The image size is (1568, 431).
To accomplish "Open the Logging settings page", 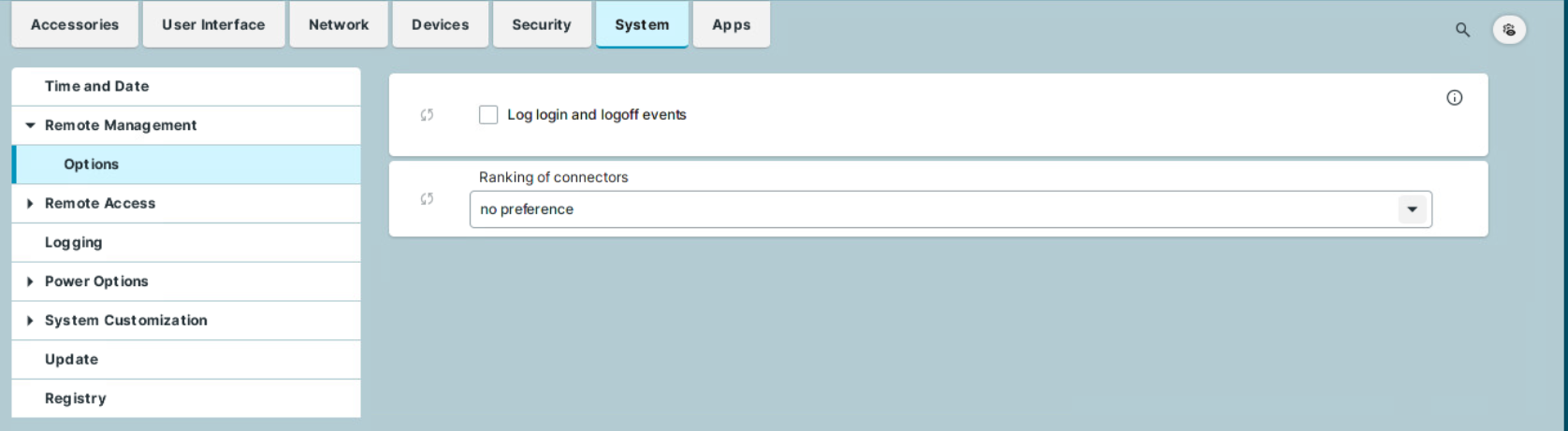I will tap(74, 242).
